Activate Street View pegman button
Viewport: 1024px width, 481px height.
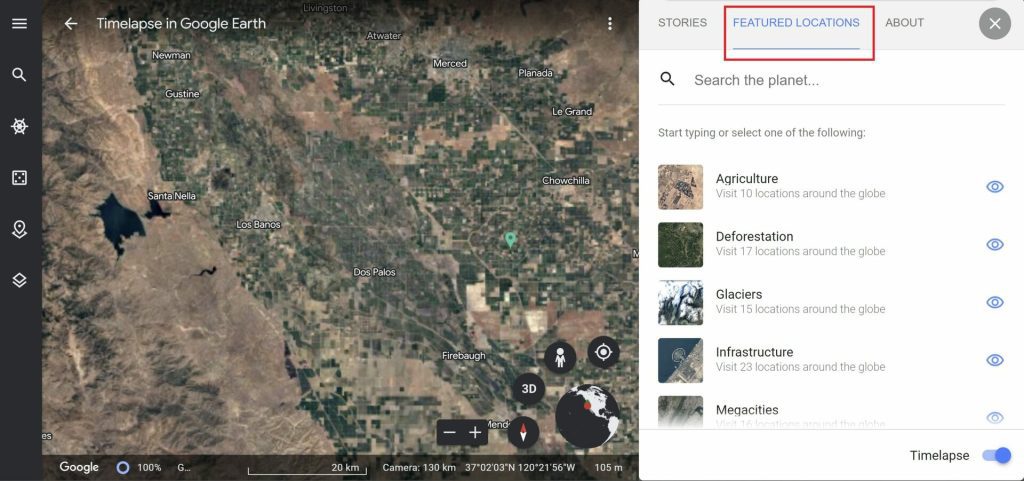click(x=560, y=358)
